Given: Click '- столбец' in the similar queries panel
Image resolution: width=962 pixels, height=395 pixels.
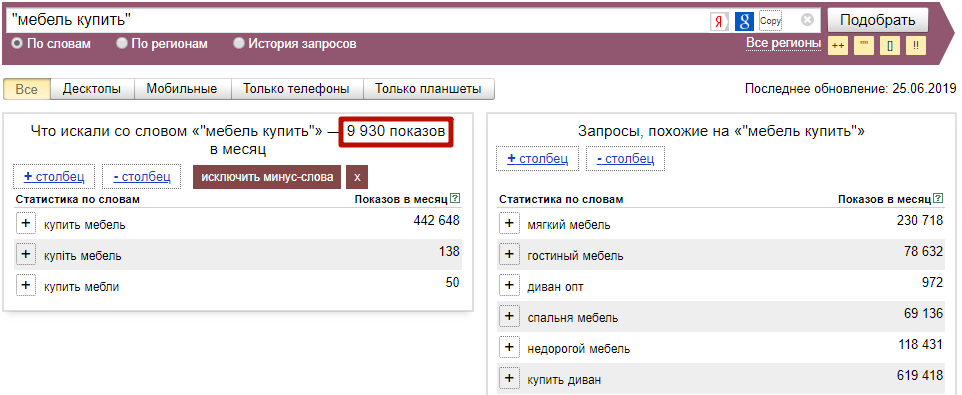Looking at the screenshot, I should [x=625, y=159].
